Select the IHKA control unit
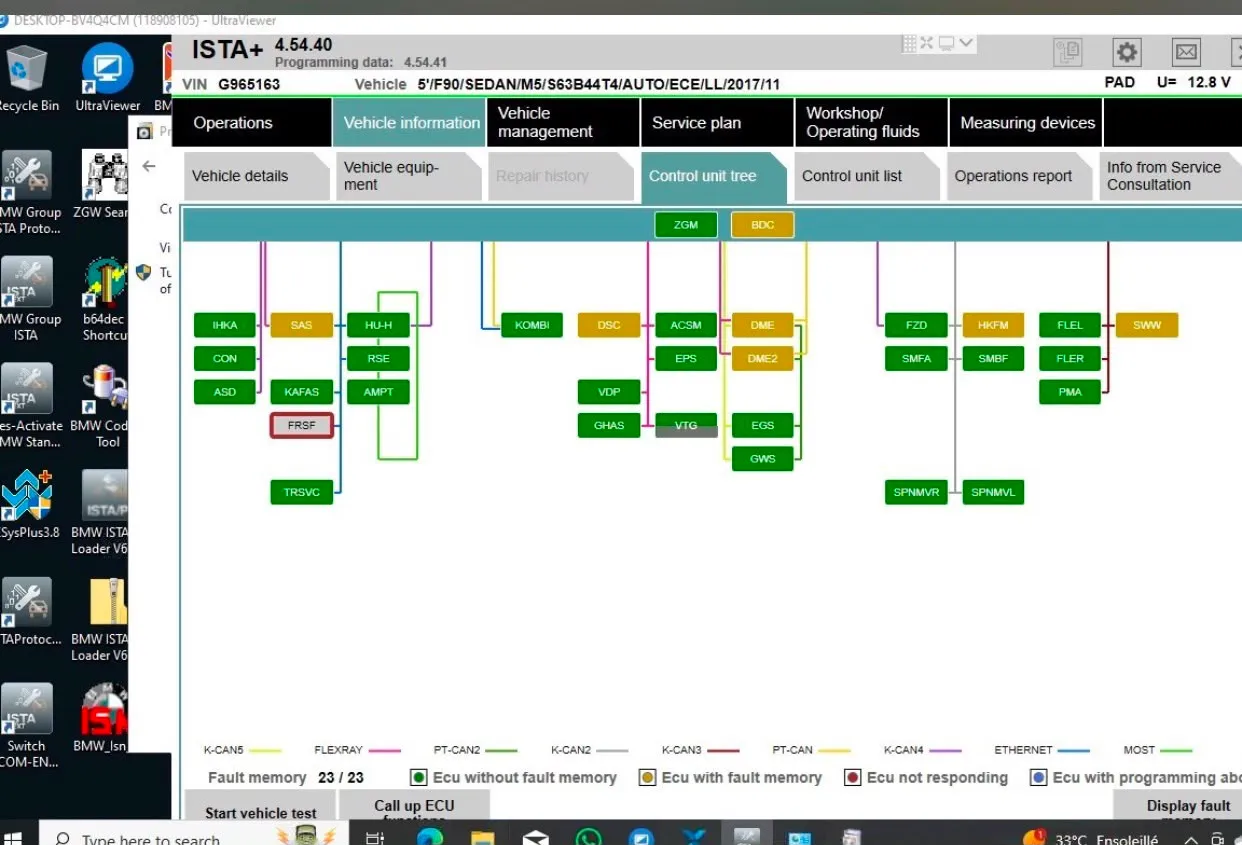Viewport: 1242px width, 845px height. click(225, 325)
